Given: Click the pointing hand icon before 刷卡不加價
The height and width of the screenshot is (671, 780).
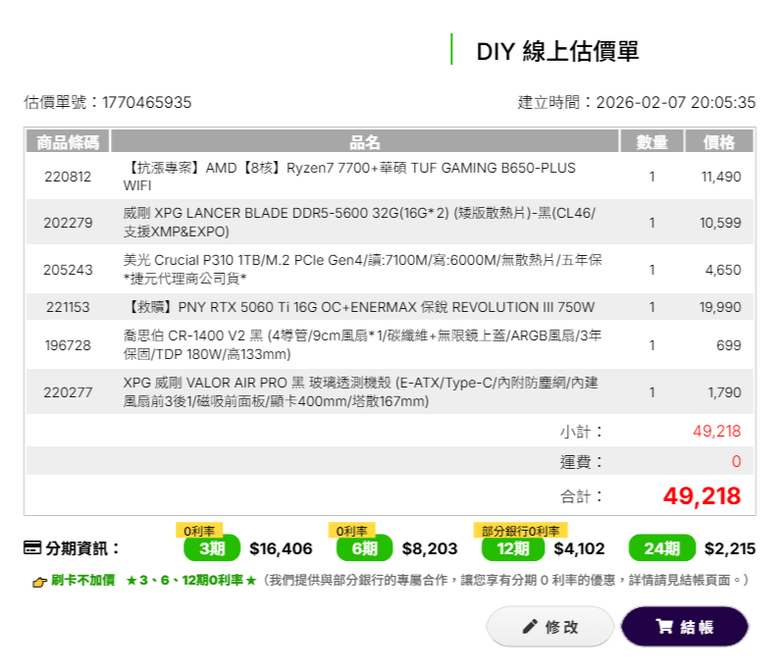Looking at the screenshot, I should coord(39,581).
